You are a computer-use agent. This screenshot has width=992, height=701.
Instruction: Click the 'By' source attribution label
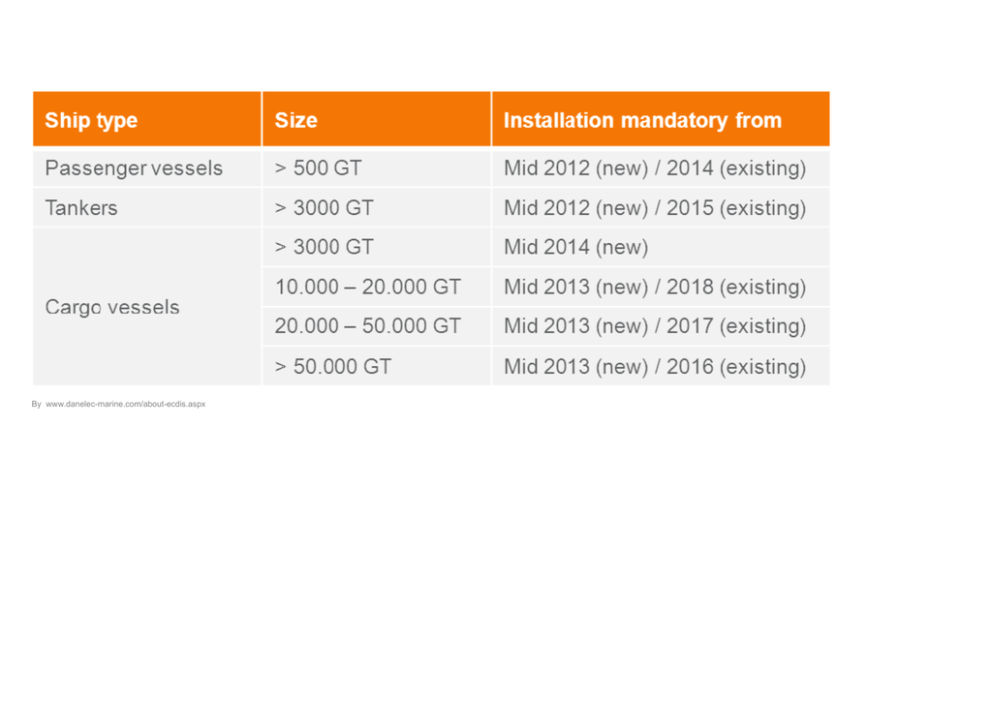[36, 404]
